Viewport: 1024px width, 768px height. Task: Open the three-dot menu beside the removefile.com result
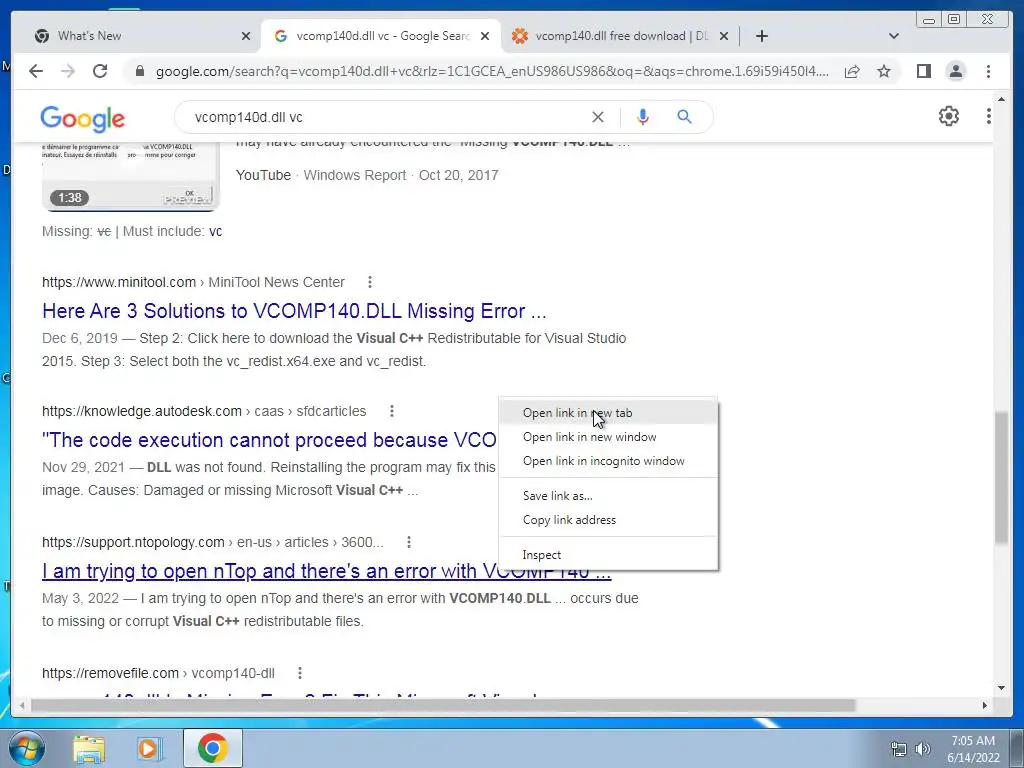(x=299, y=673)
